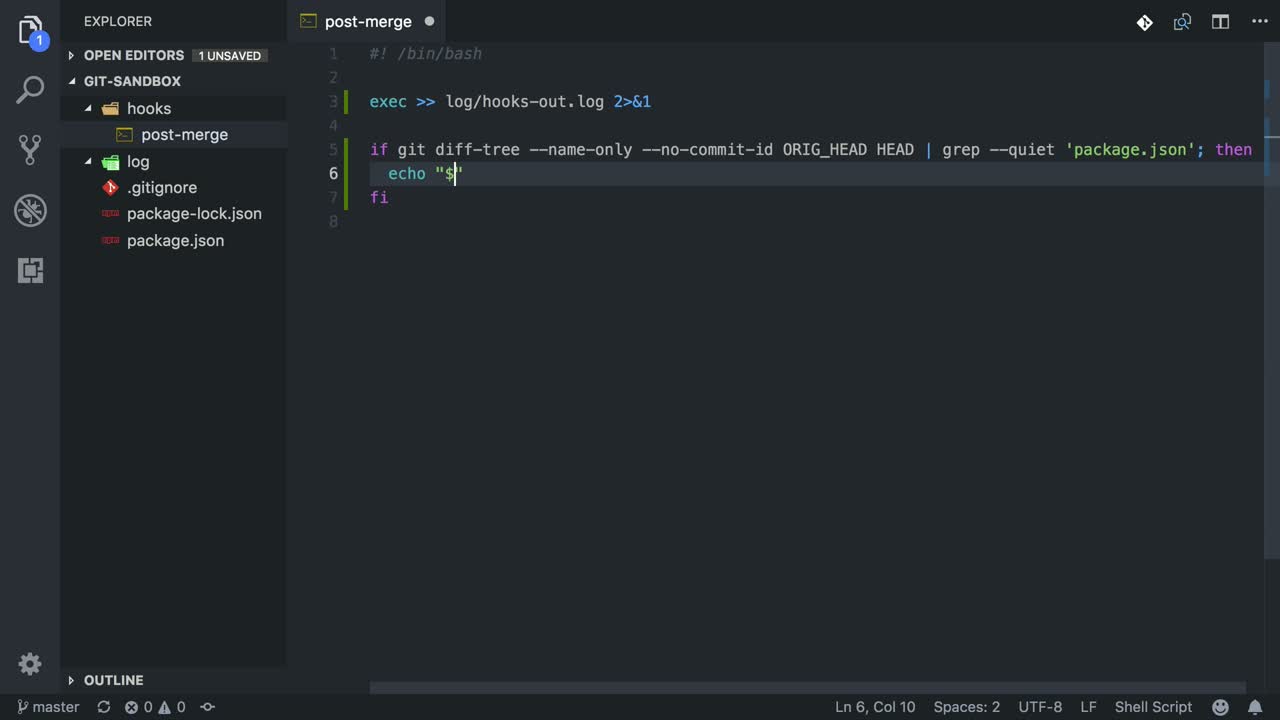This screenshot has height=720, width=1280.
Task: Click the 'fi' keyword on line 7
Action: click(379, 197)
